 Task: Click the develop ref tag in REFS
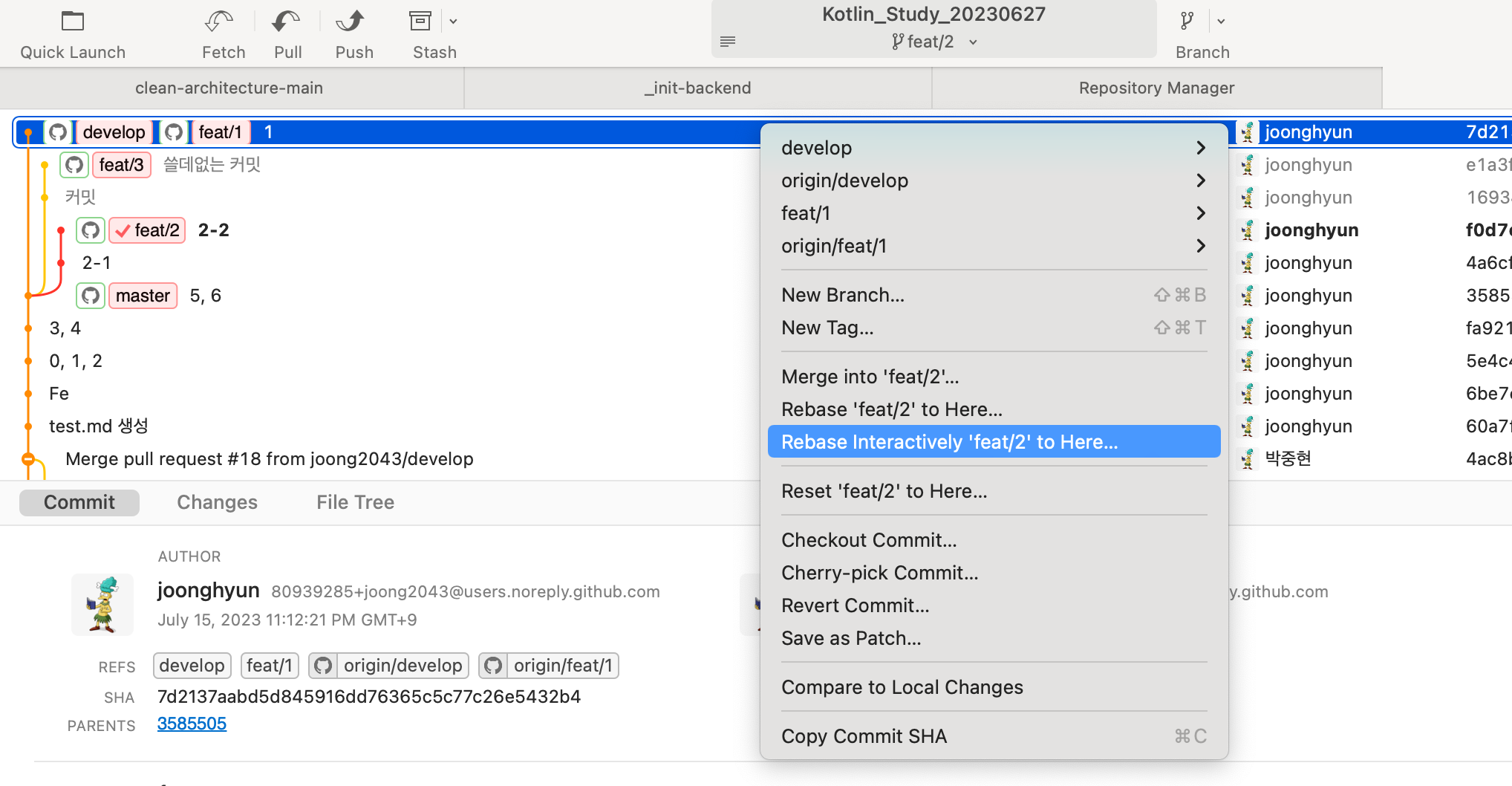click(192, 666)
